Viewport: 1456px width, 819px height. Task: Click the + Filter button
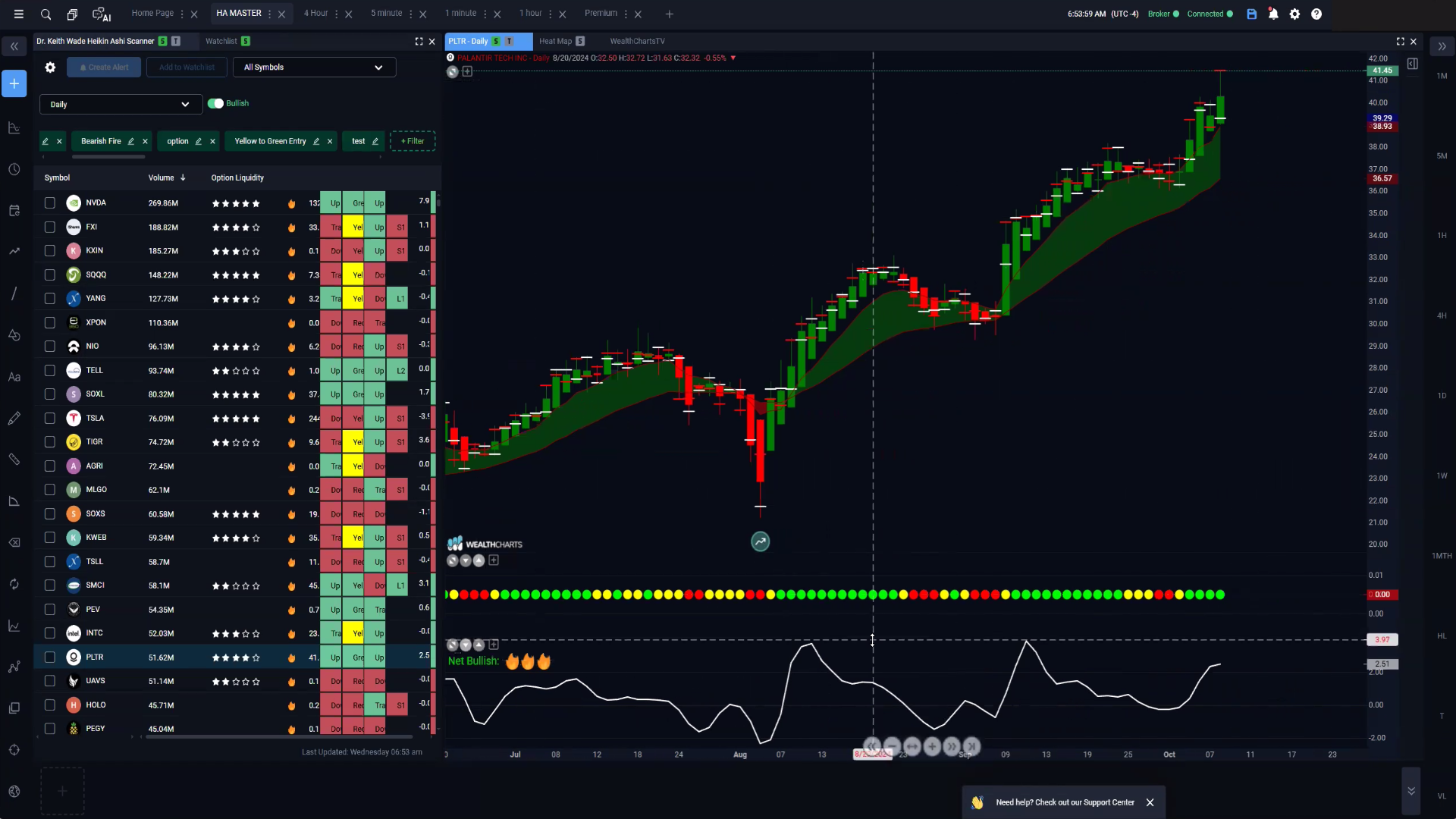(x=413, y=141)
